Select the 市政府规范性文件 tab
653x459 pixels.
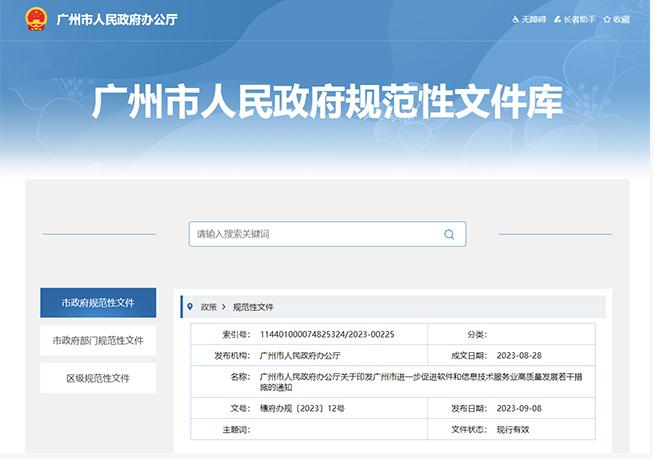click(x=97, y=302)
